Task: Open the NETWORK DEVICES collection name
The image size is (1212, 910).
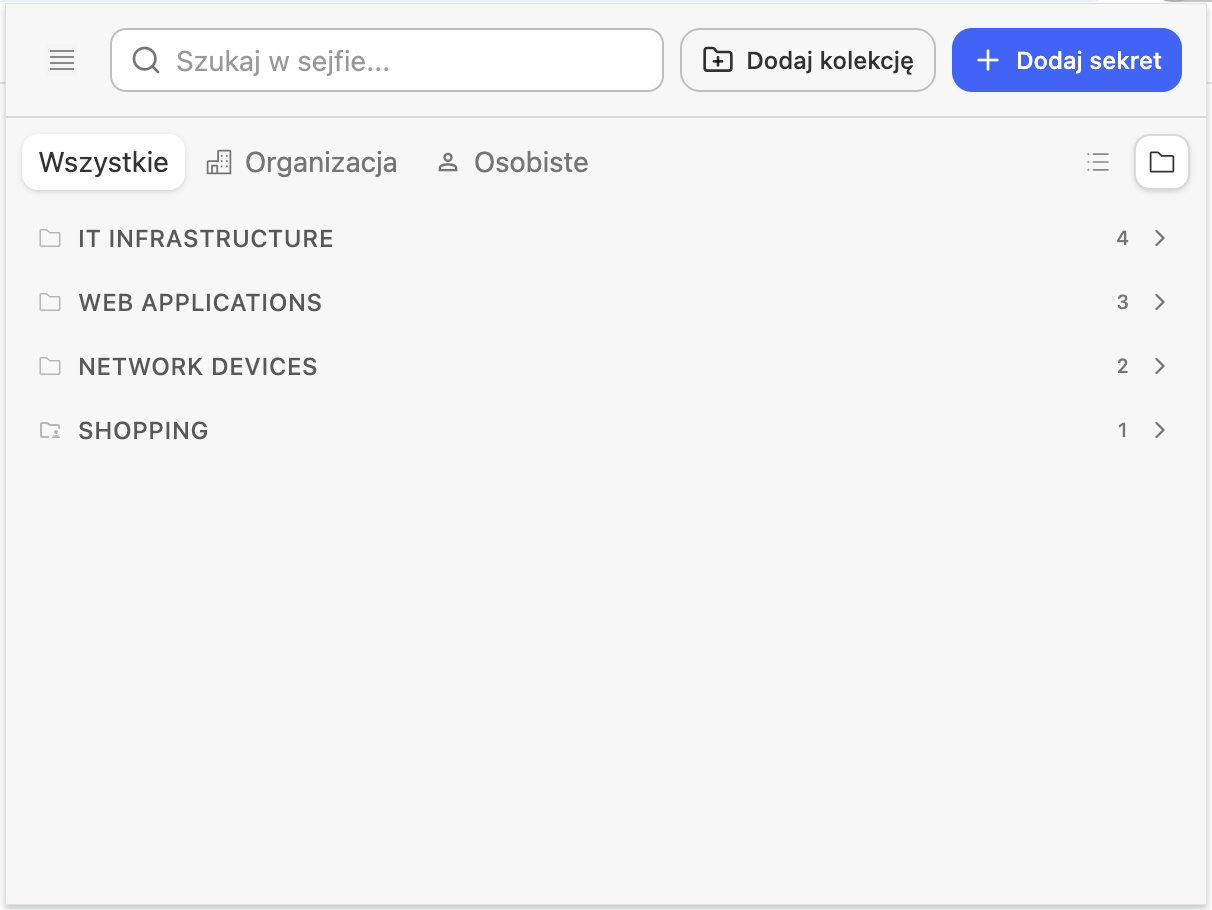Action: [198, 367]
